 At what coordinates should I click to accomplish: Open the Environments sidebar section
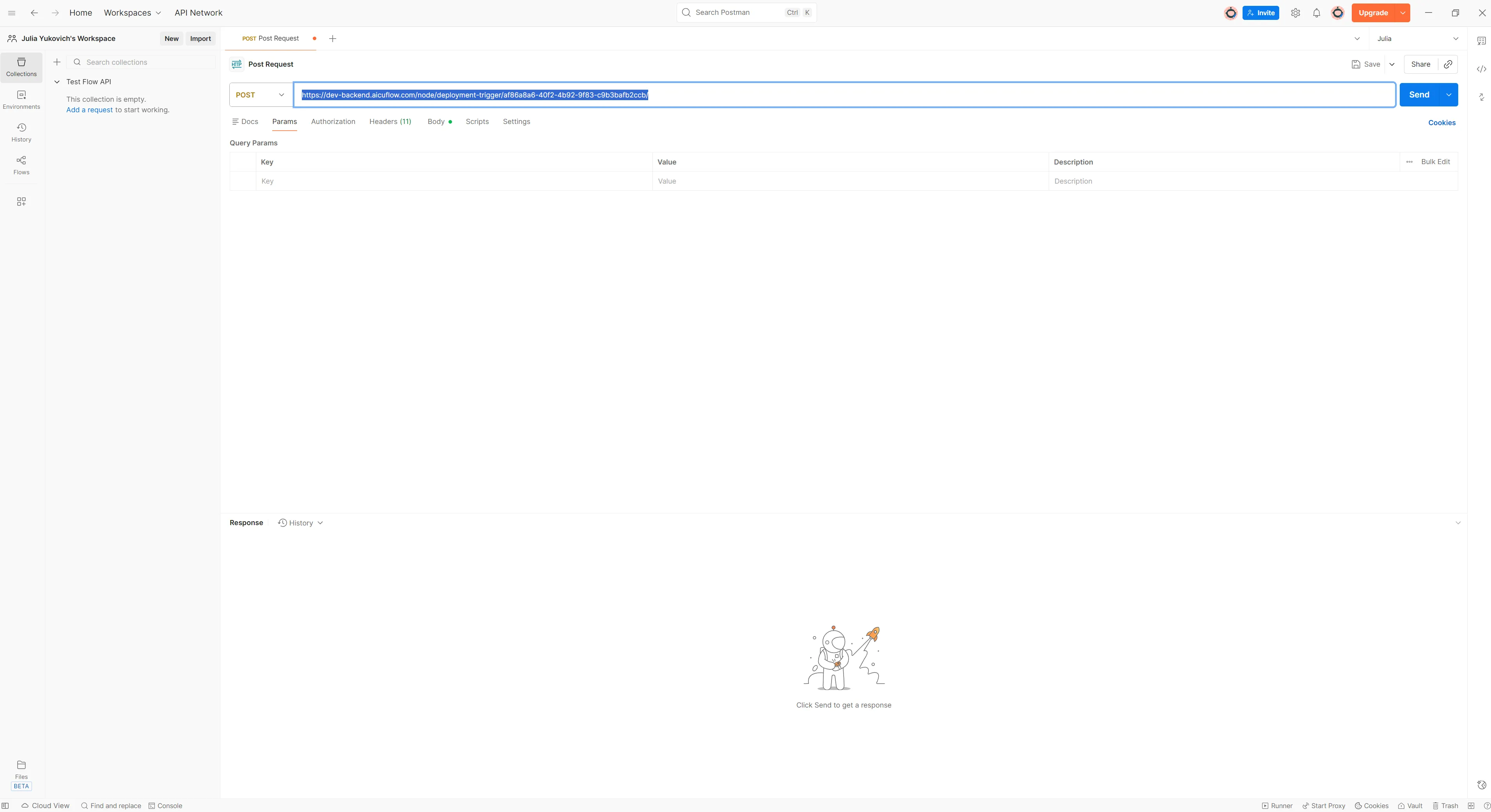(x=21, y=99)
